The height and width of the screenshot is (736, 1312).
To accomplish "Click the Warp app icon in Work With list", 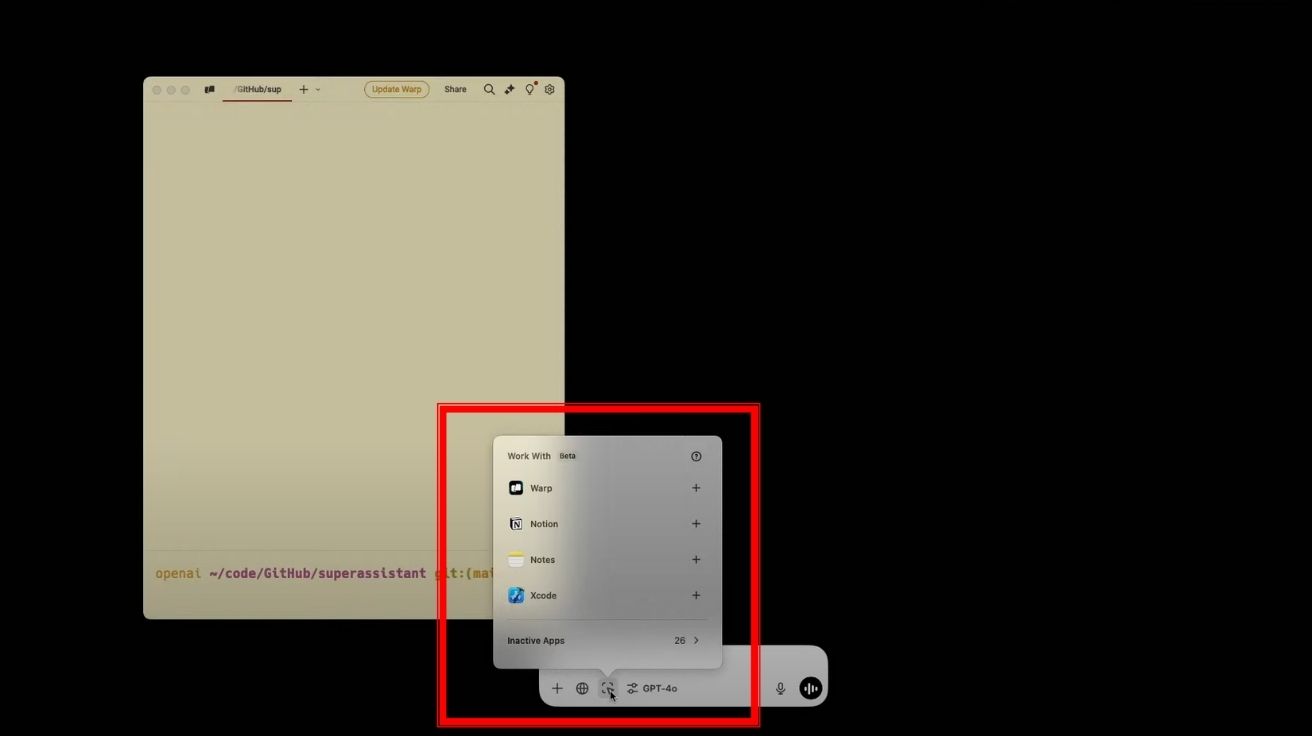I will [x=516, y=488].
